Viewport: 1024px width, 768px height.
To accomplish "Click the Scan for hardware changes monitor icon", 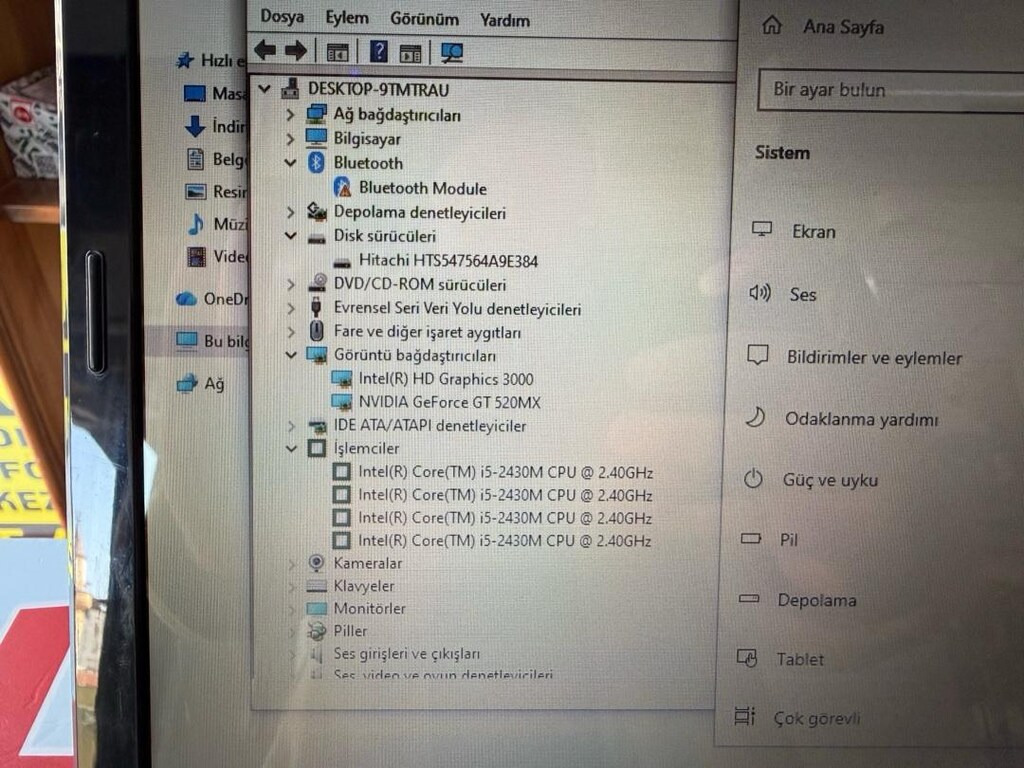I will pos(451,53).
